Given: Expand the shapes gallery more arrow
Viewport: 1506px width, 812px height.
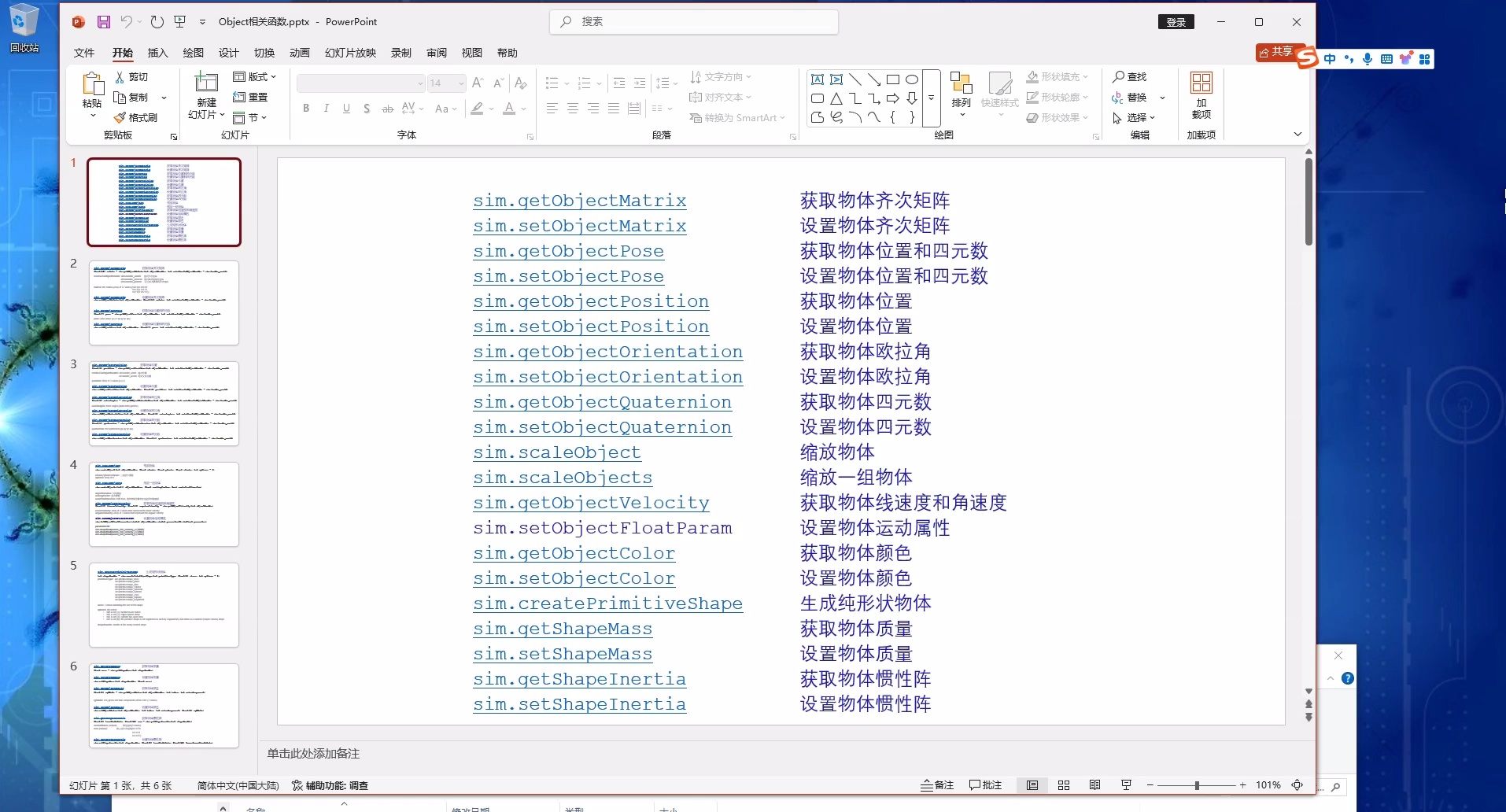Looking at the screenshot, I should 932,98.
